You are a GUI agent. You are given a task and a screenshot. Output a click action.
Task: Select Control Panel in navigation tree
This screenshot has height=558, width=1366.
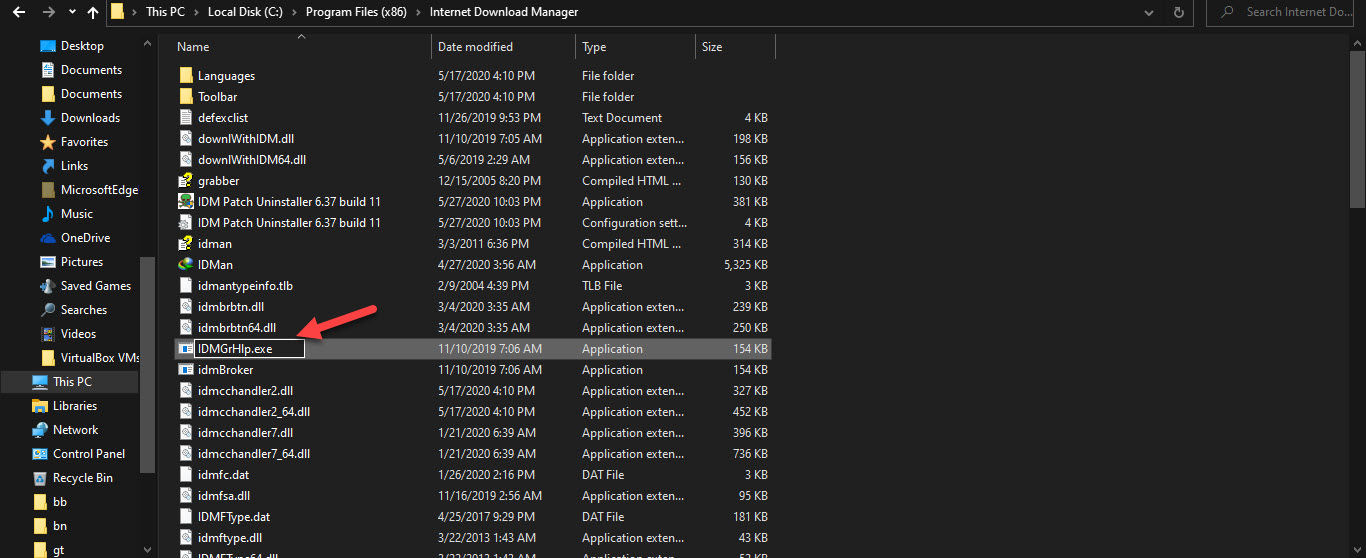88,454
